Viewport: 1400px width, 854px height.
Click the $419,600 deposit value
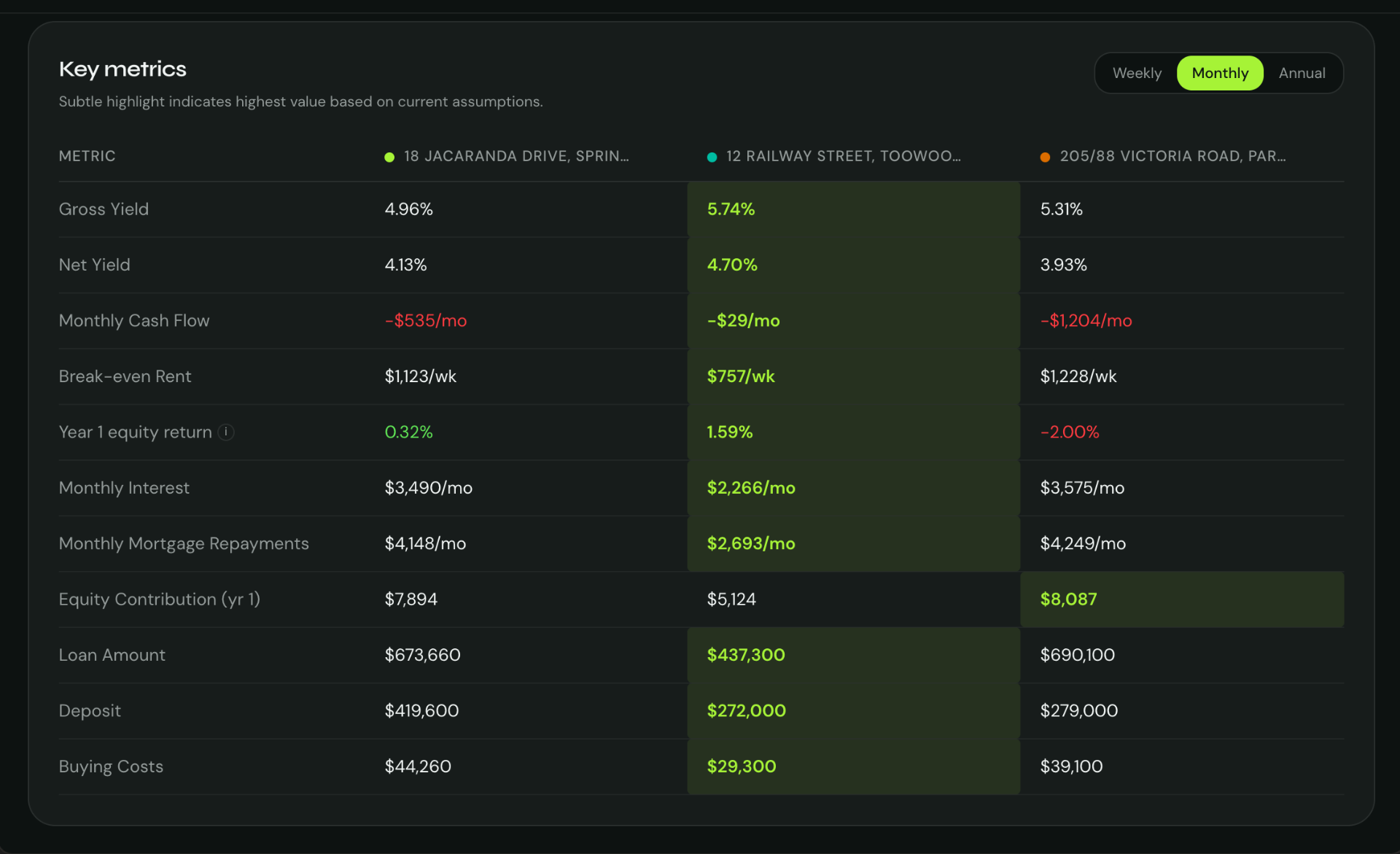(x=421, y=711)
